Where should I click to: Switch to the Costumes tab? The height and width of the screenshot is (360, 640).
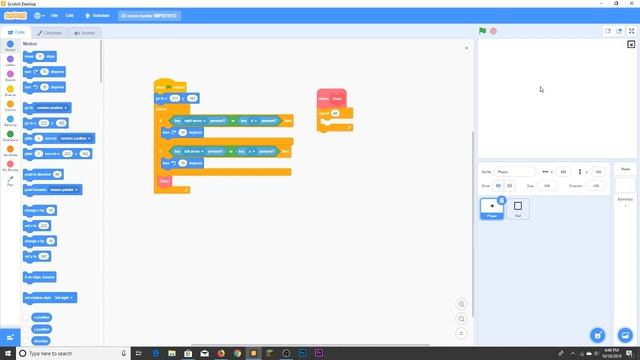point(50,33)
